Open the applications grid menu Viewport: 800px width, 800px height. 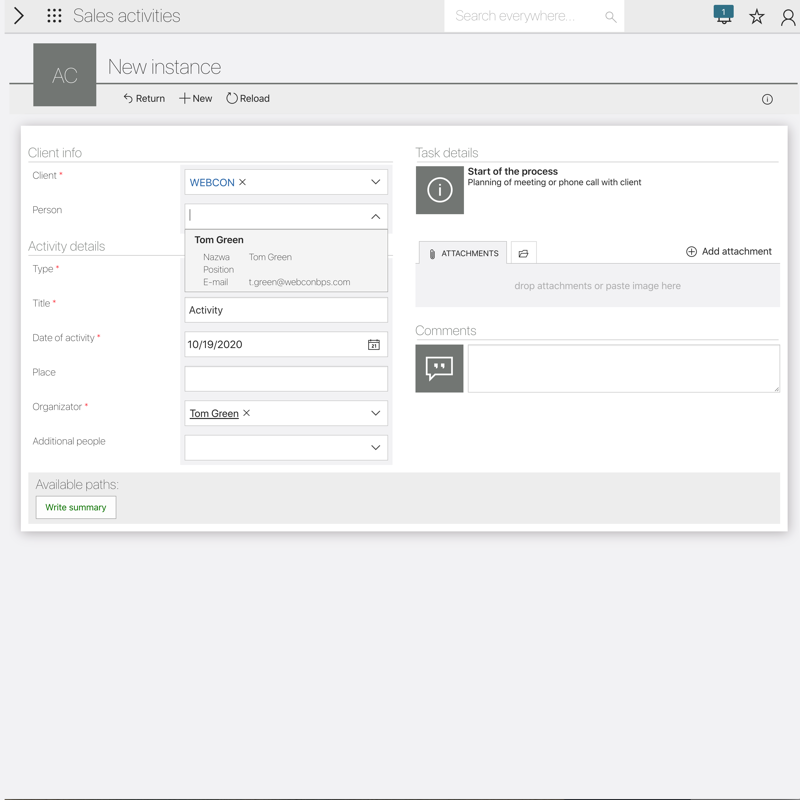pyautogui.click(x=54, y=16)
